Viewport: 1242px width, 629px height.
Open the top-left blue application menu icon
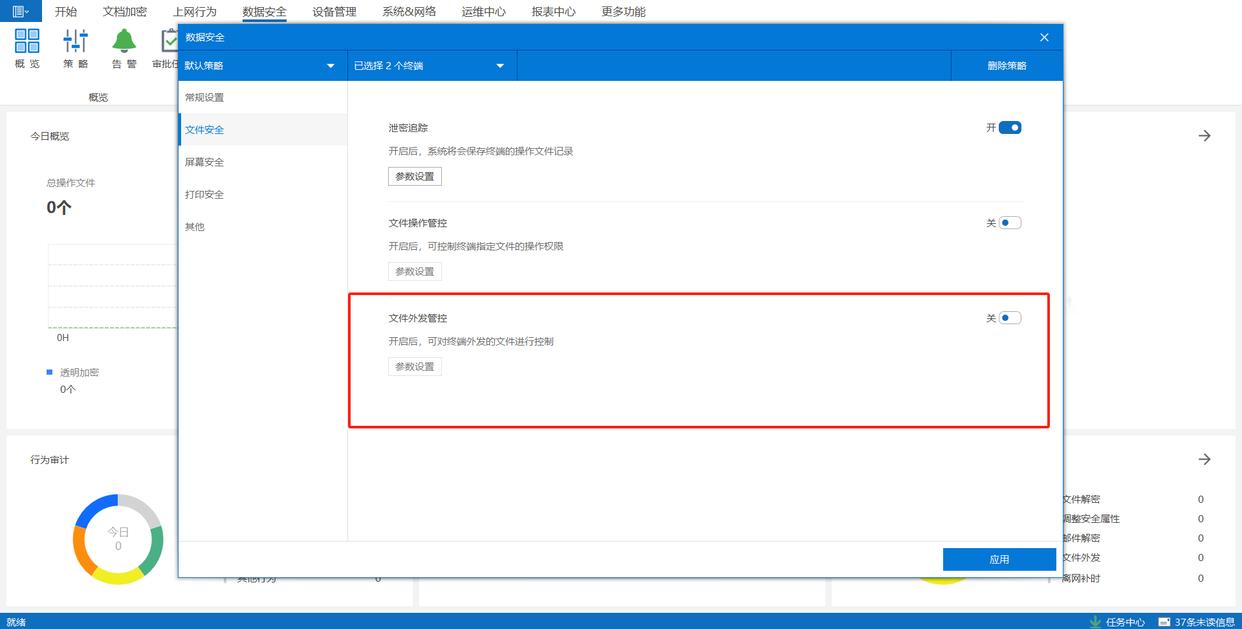coord(20,11)
